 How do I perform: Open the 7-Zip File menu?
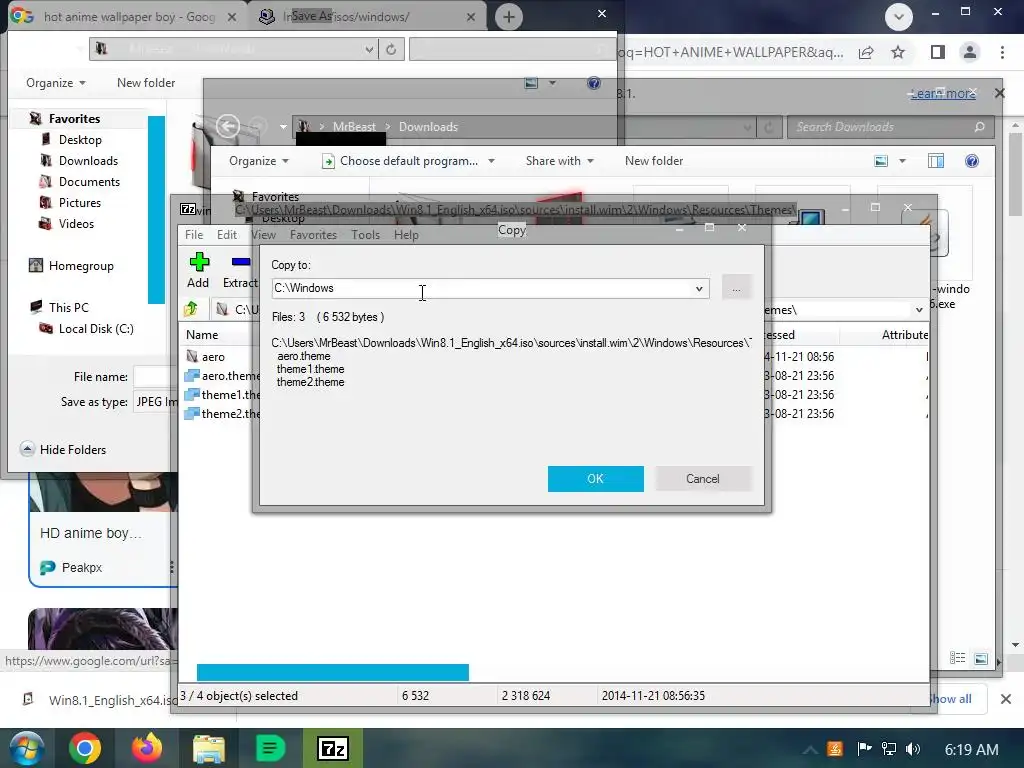click(x=194, y=235)
